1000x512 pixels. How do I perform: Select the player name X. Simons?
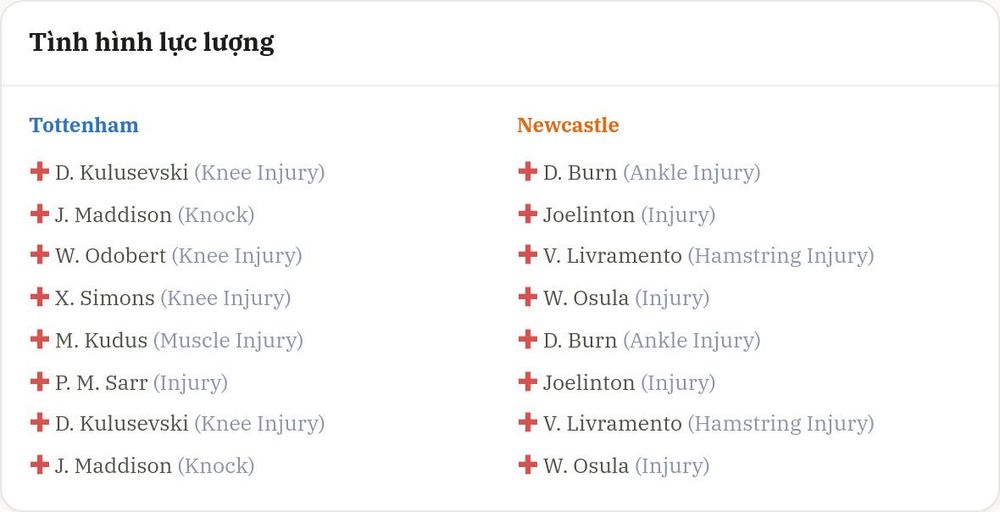pyautogui.click(x=105, y=298)
